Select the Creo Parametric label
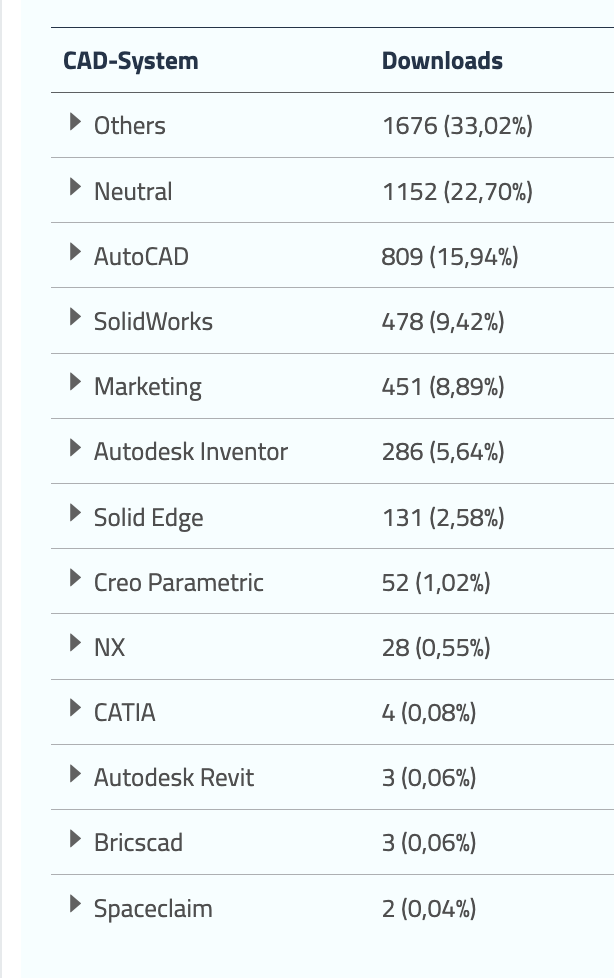Image resolution: width=614 pixels, height=978 pixels. [x=179, y=582]
